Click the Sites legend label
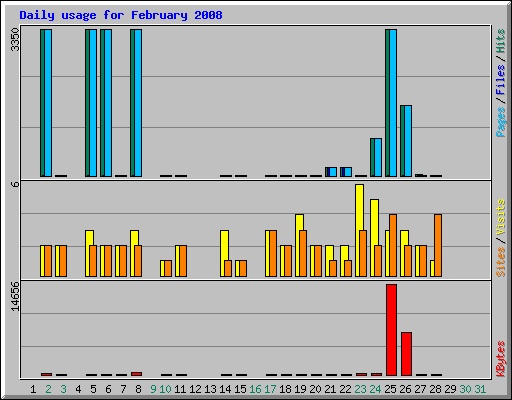 500,262
